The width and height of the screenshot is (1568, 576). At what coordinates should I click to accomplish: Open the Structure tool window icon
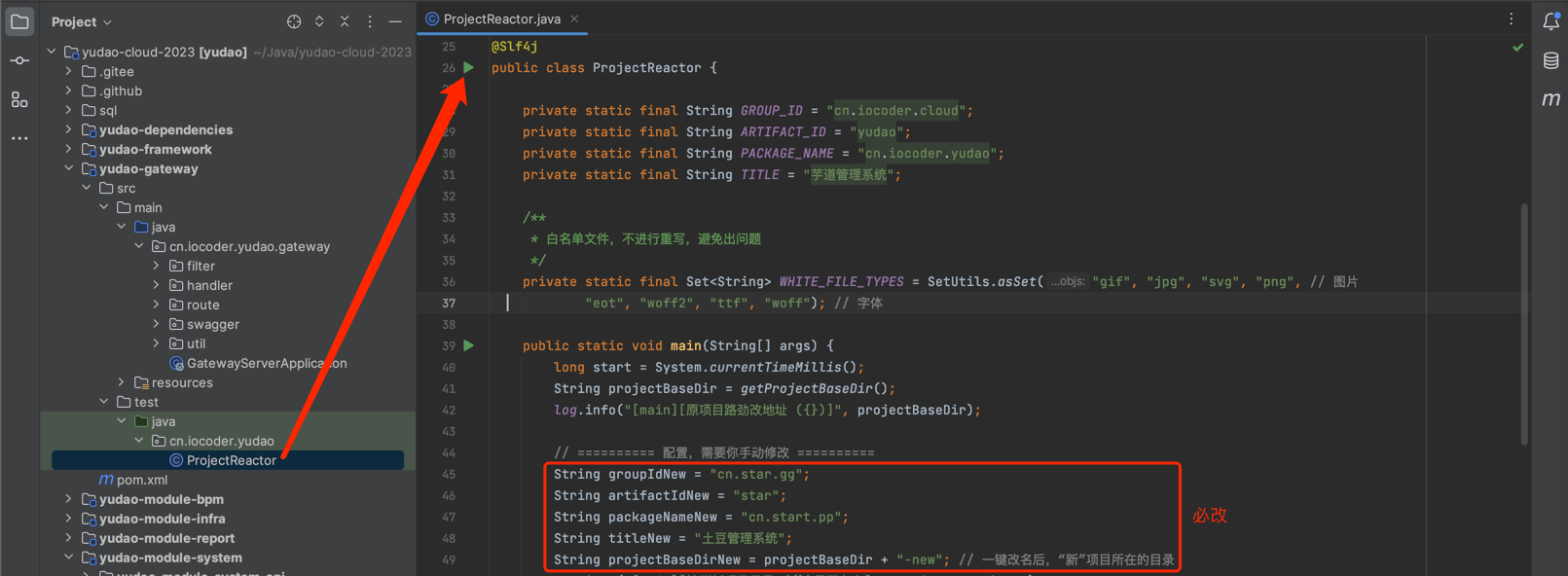pos(19,99)
